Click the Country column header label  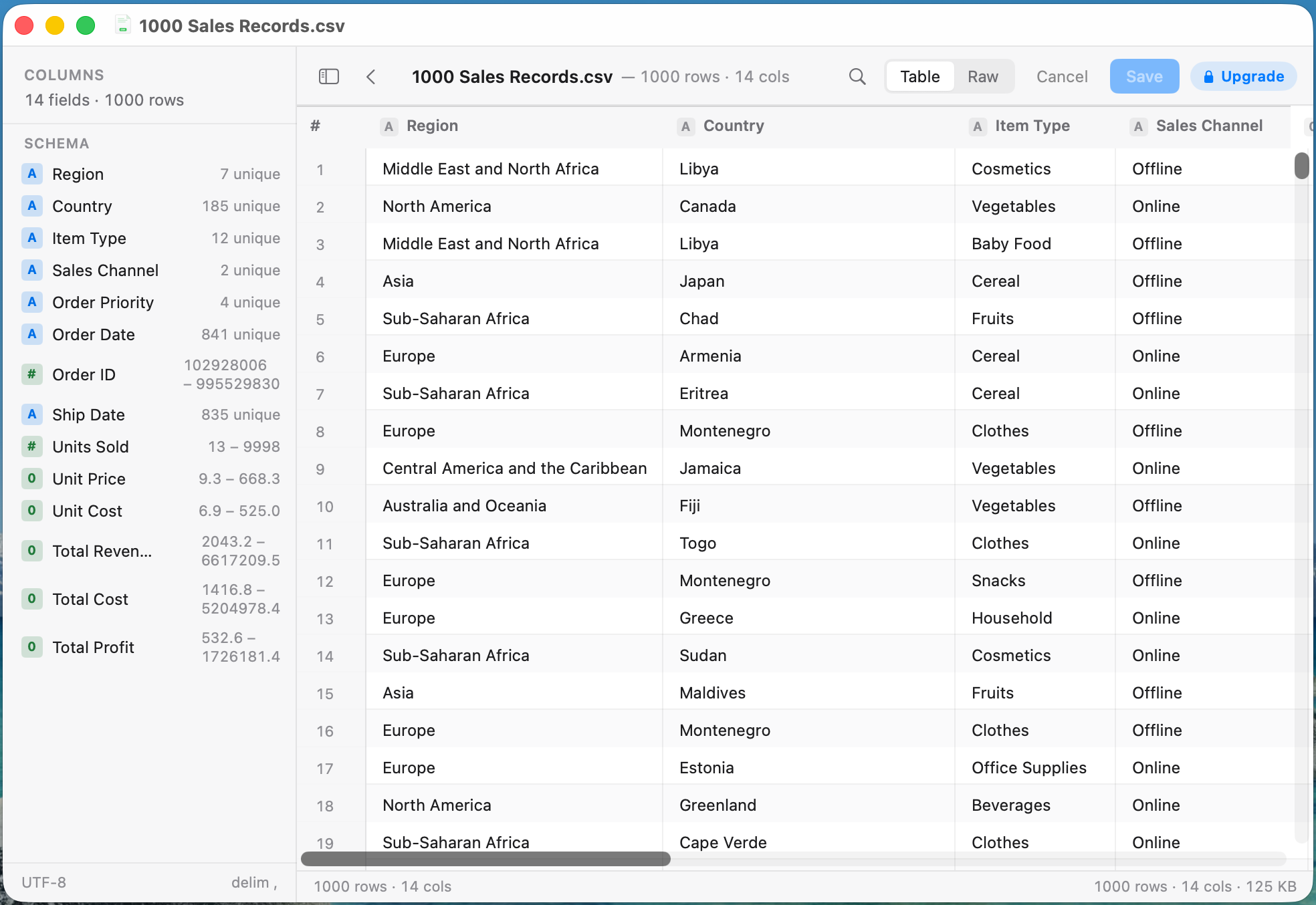click(x=733, y=126)
